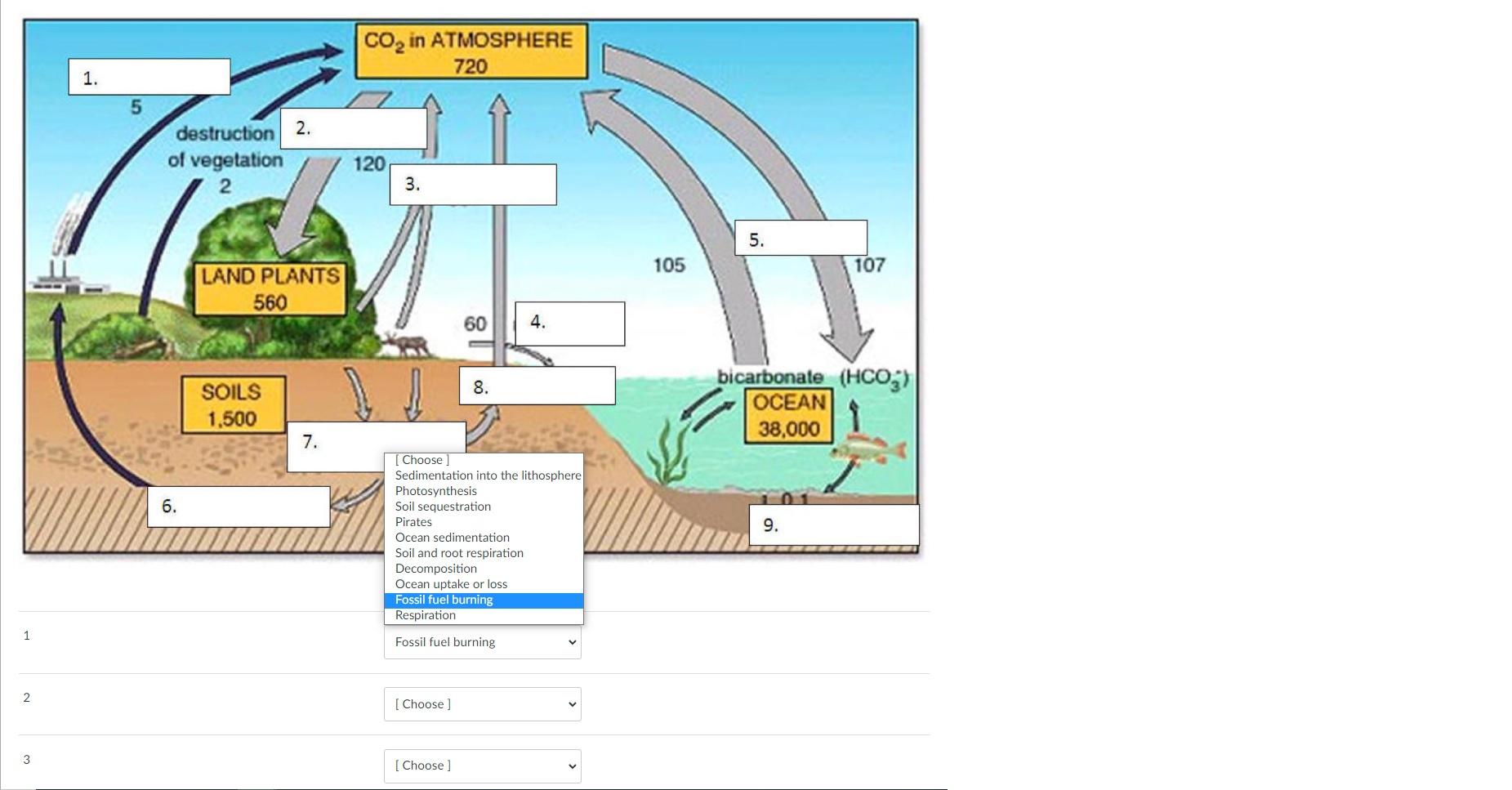Click the '105' flux value

(x=669, y=266)
